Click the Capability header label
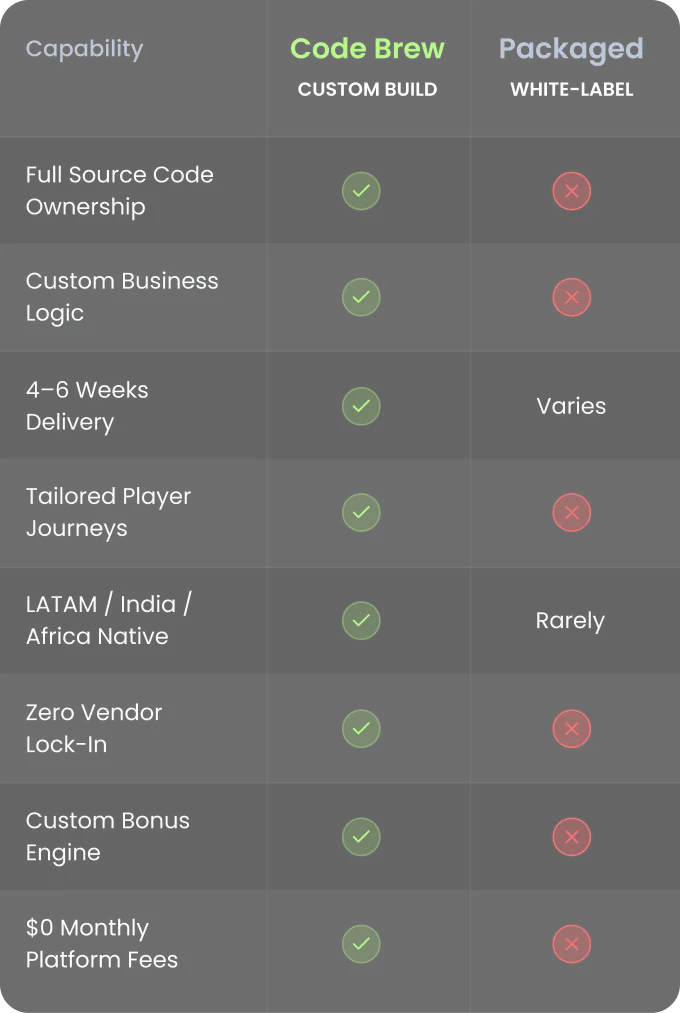This screenshot has width=680, height=1013. coord(84,49)
